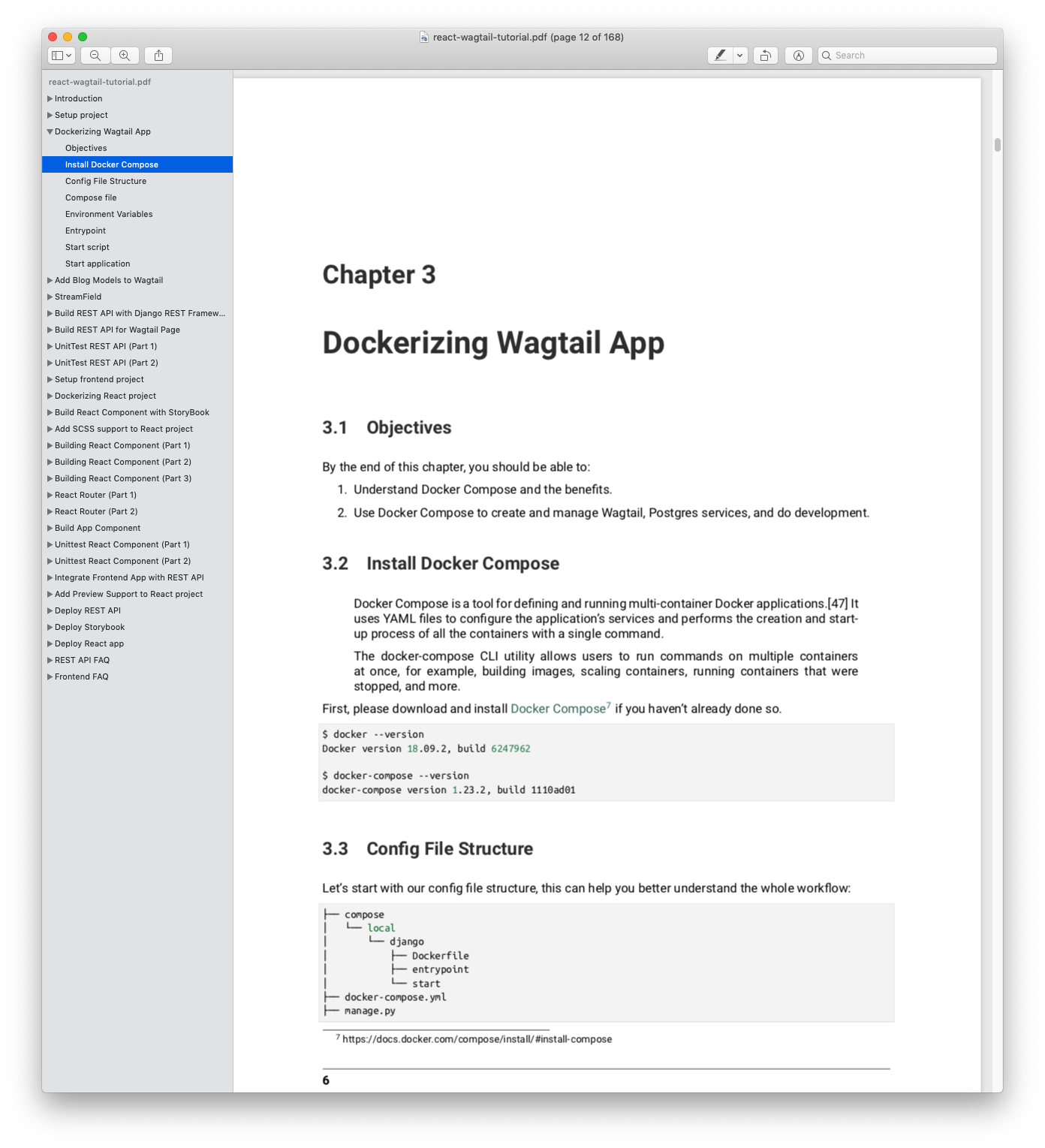
Task: Open the sidebar view options button
Action: point(61,56)
